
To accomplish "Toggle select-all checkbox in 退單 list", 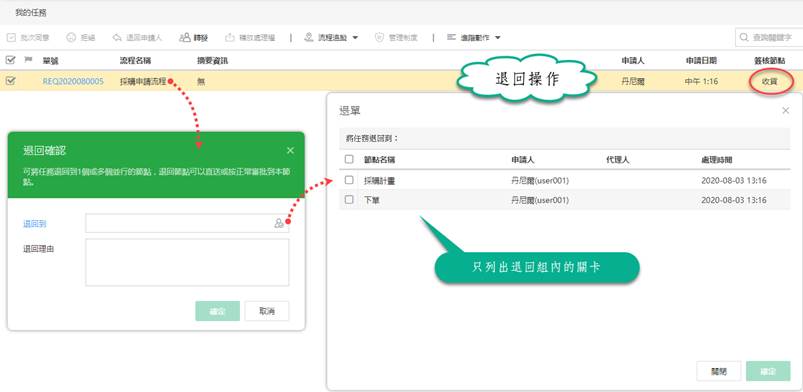I will coord(349,159).
